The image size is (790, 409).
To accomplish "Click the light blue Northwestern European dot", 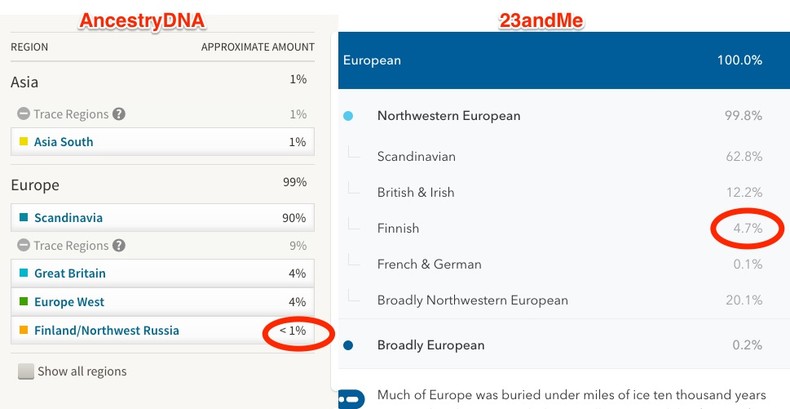I will point(348,116).
